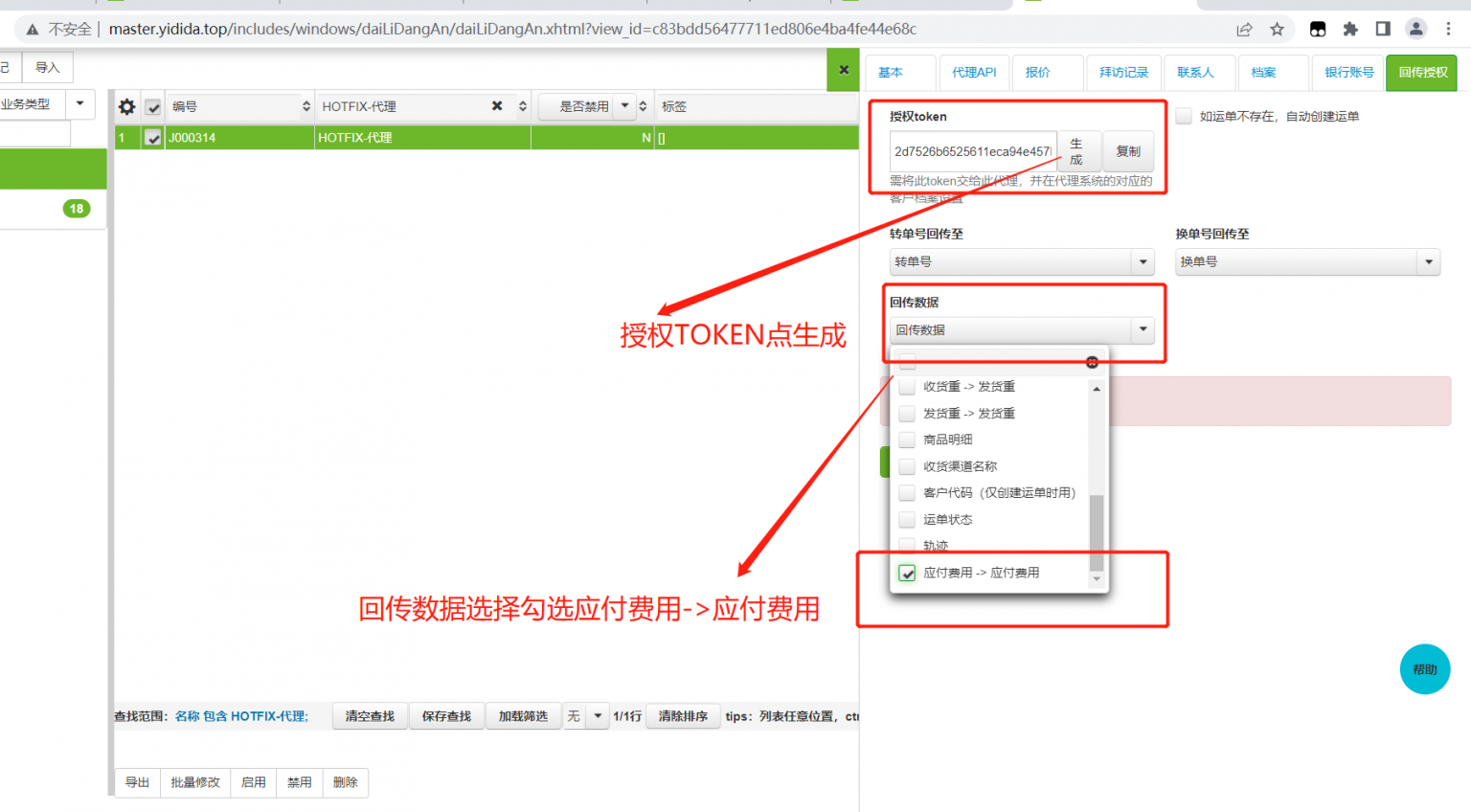The width and height of the screenshot is (1471, 812).
Task: Click the not-secure warning icon
Action: click(33, 30)
